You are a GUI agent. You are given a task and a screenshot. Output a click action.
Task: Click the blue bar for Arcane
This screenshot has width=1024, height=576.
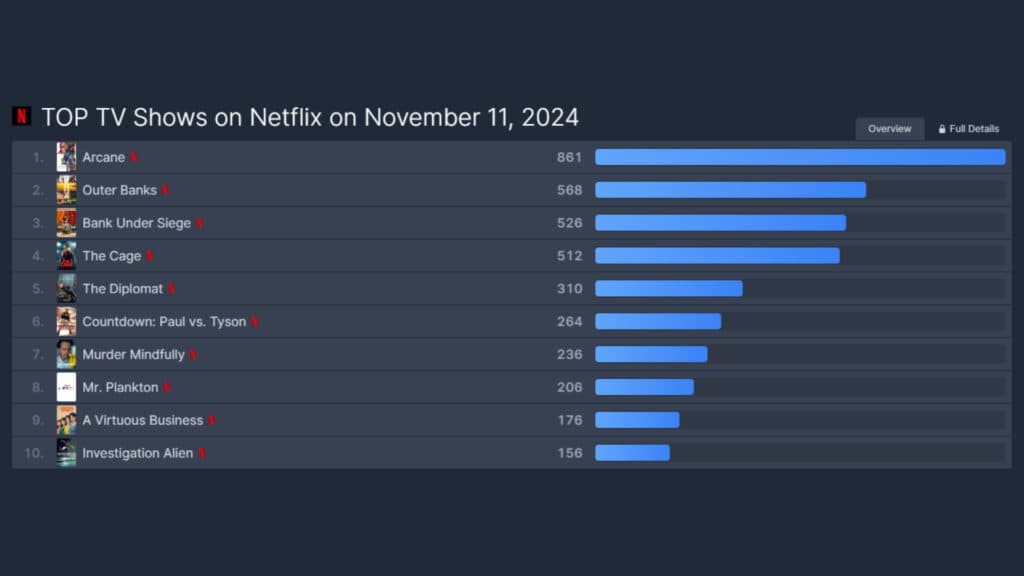pyautogui.click(x=800, y=157)
